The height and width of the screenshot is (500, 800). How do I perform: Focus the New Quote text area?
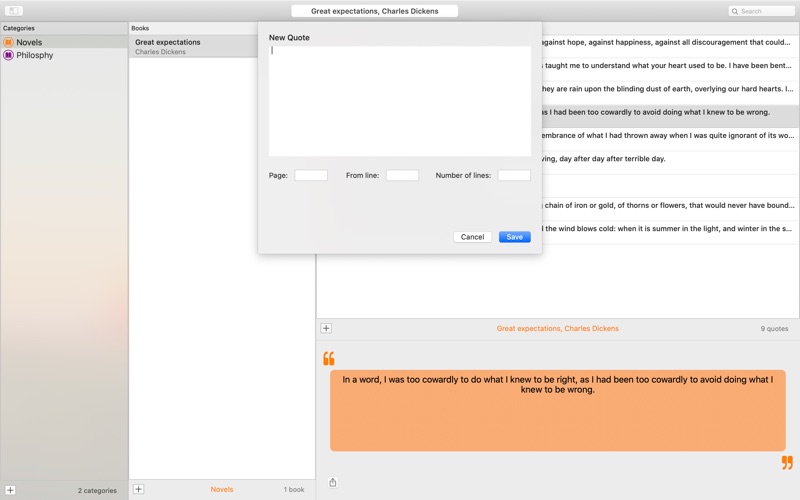click(x=399, y=100)
